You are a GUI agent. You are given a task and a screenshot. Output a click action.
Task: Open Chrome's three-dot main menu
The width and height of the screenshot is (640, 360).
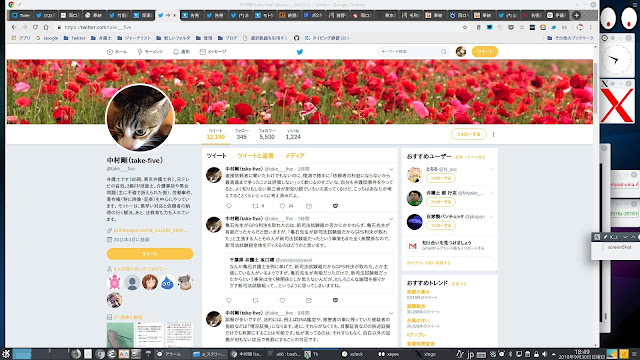(591, 27)
